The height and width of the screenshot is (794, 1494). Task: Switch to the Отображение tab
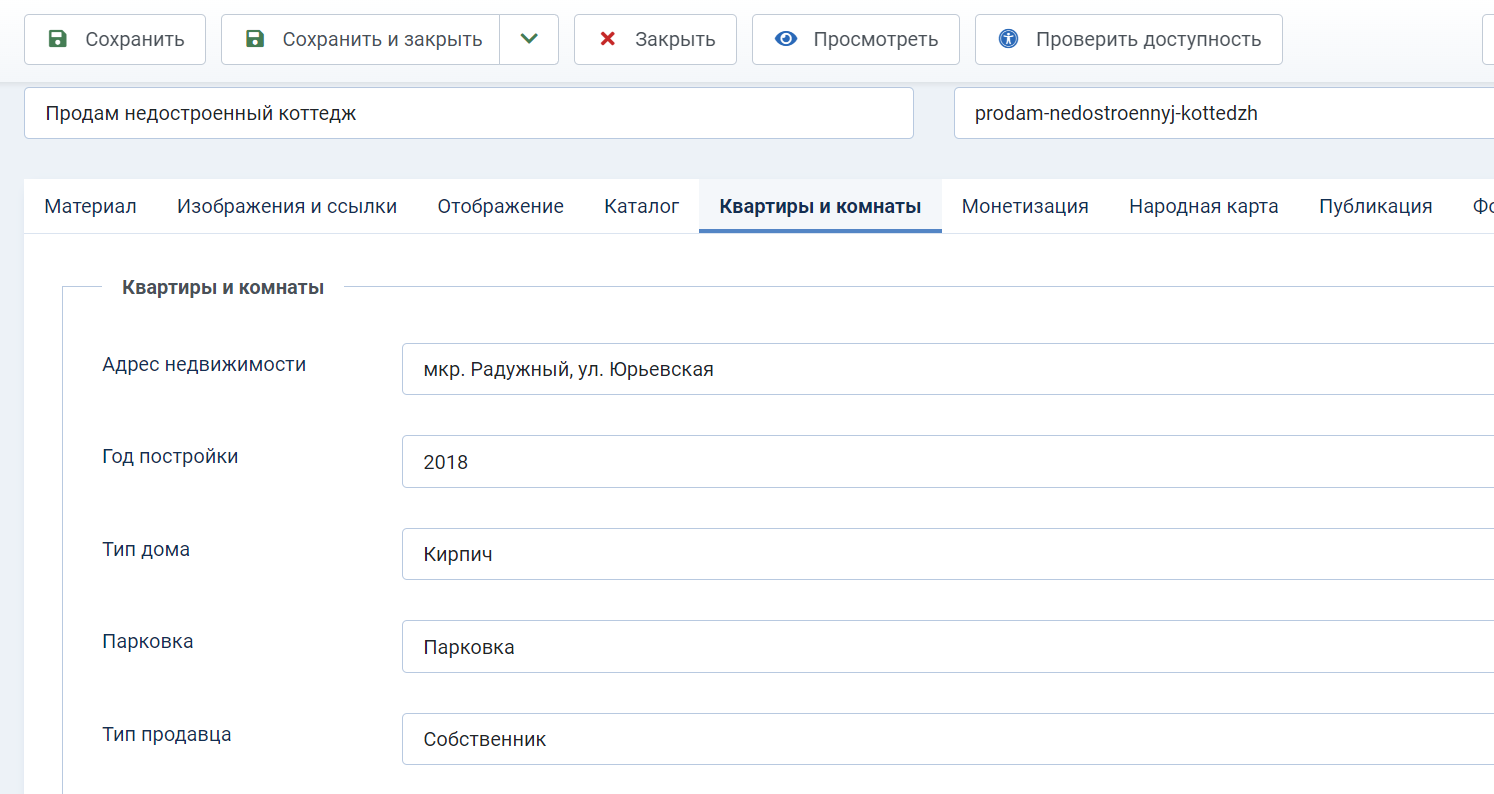(x=500, y=207)
